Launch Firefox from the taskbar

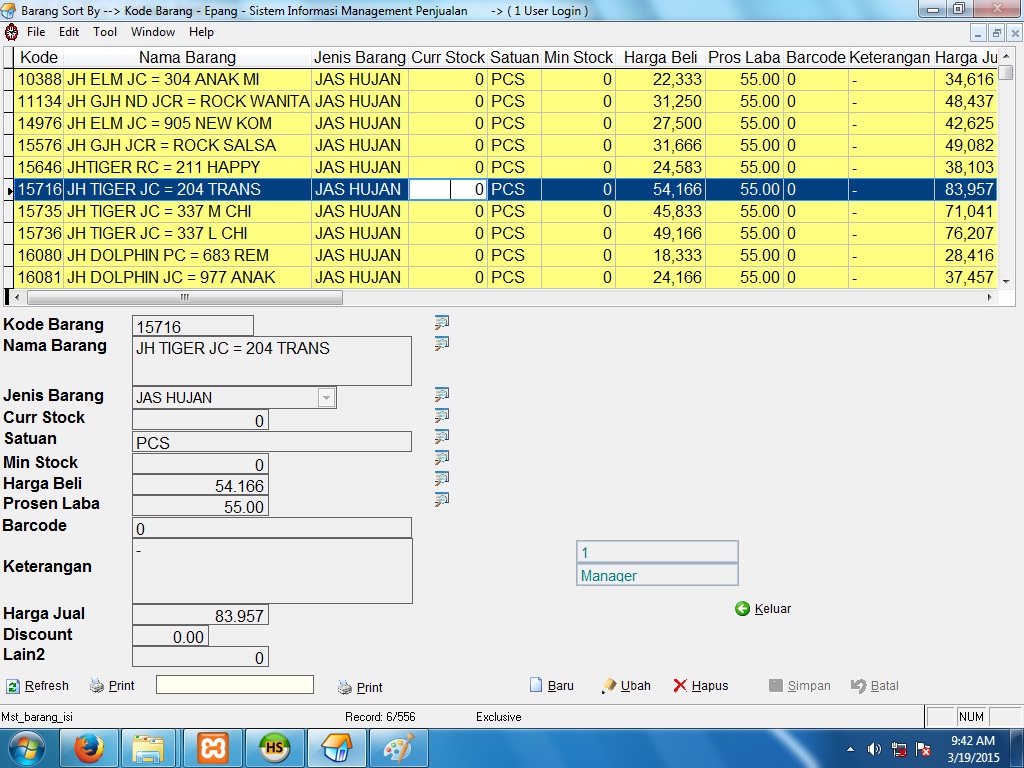(x=89, y=748)
